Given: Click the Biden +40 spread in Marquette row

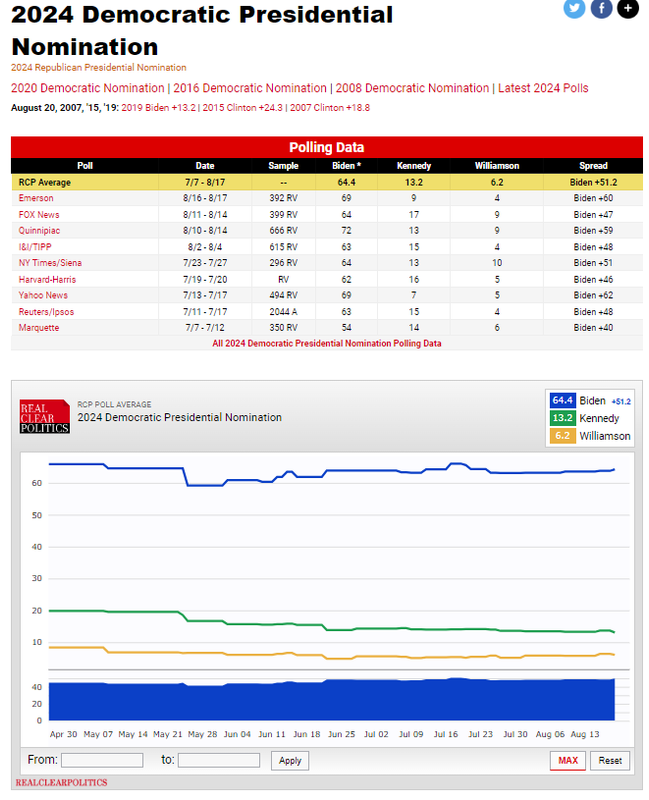Looking at the screenshot, I should (593, 328).
